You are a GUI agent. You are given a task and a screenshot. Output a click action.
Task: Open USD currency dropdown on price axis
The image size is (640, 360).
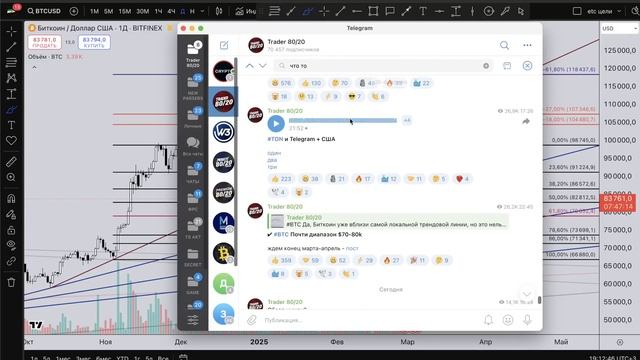coord(619,28)
